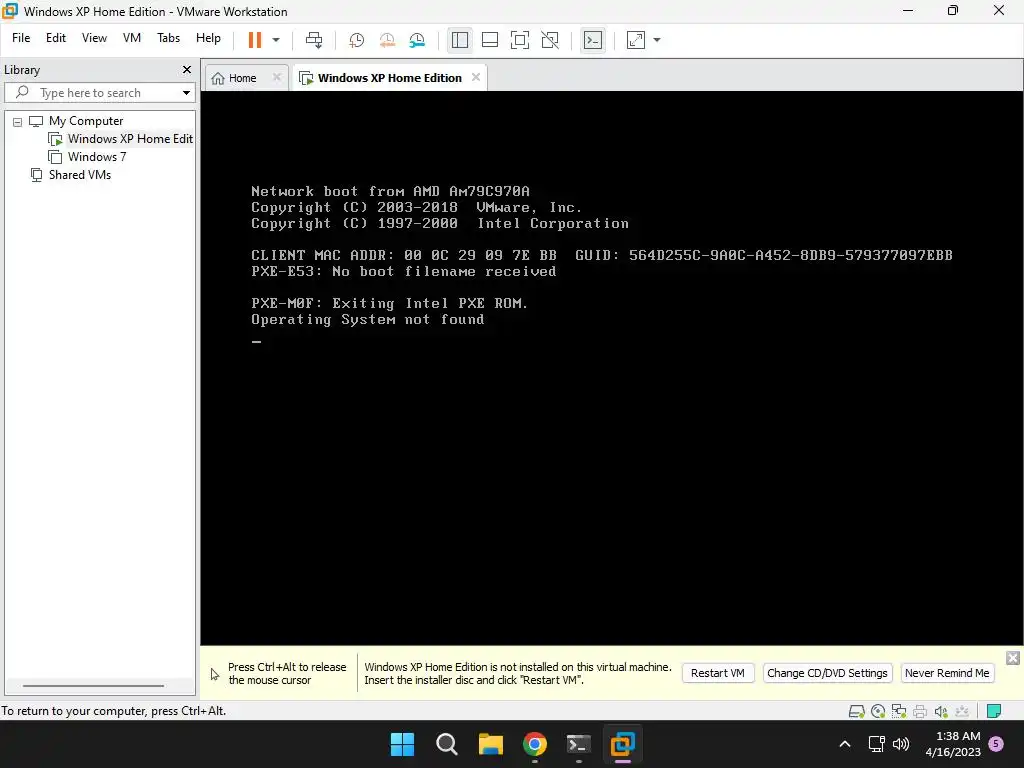
Task: Open File Explorer from taskbar
Action: coord(490,744)
